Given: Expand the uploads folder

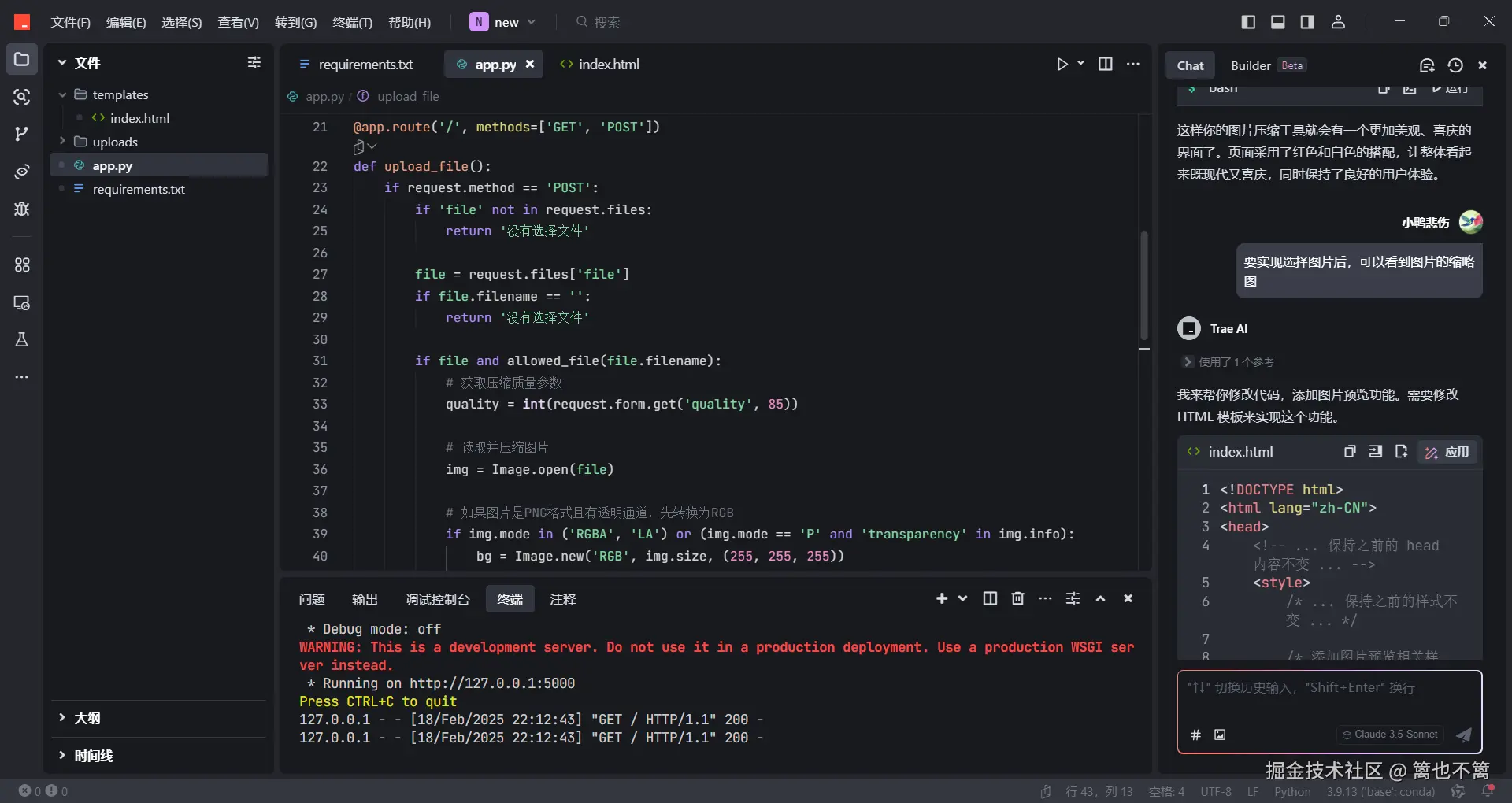Looking at the screenshot, I should pyautogui.click(x=62, y=142).
